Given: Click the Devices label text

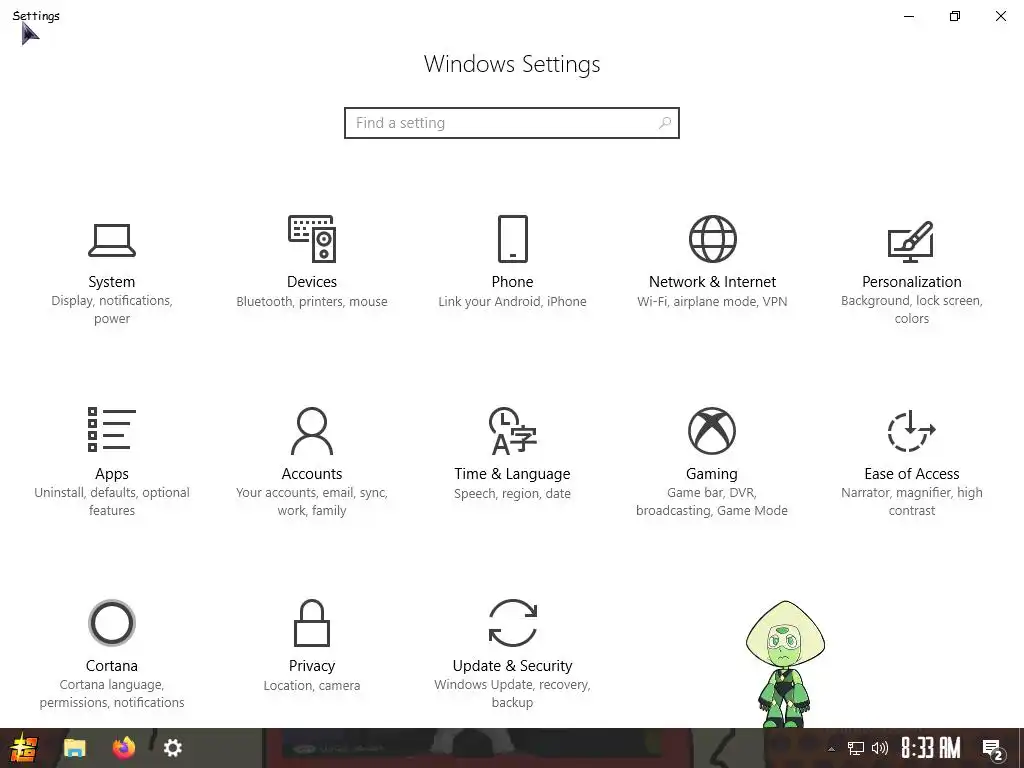Looking at the screenshot, I should coord(312,281).
